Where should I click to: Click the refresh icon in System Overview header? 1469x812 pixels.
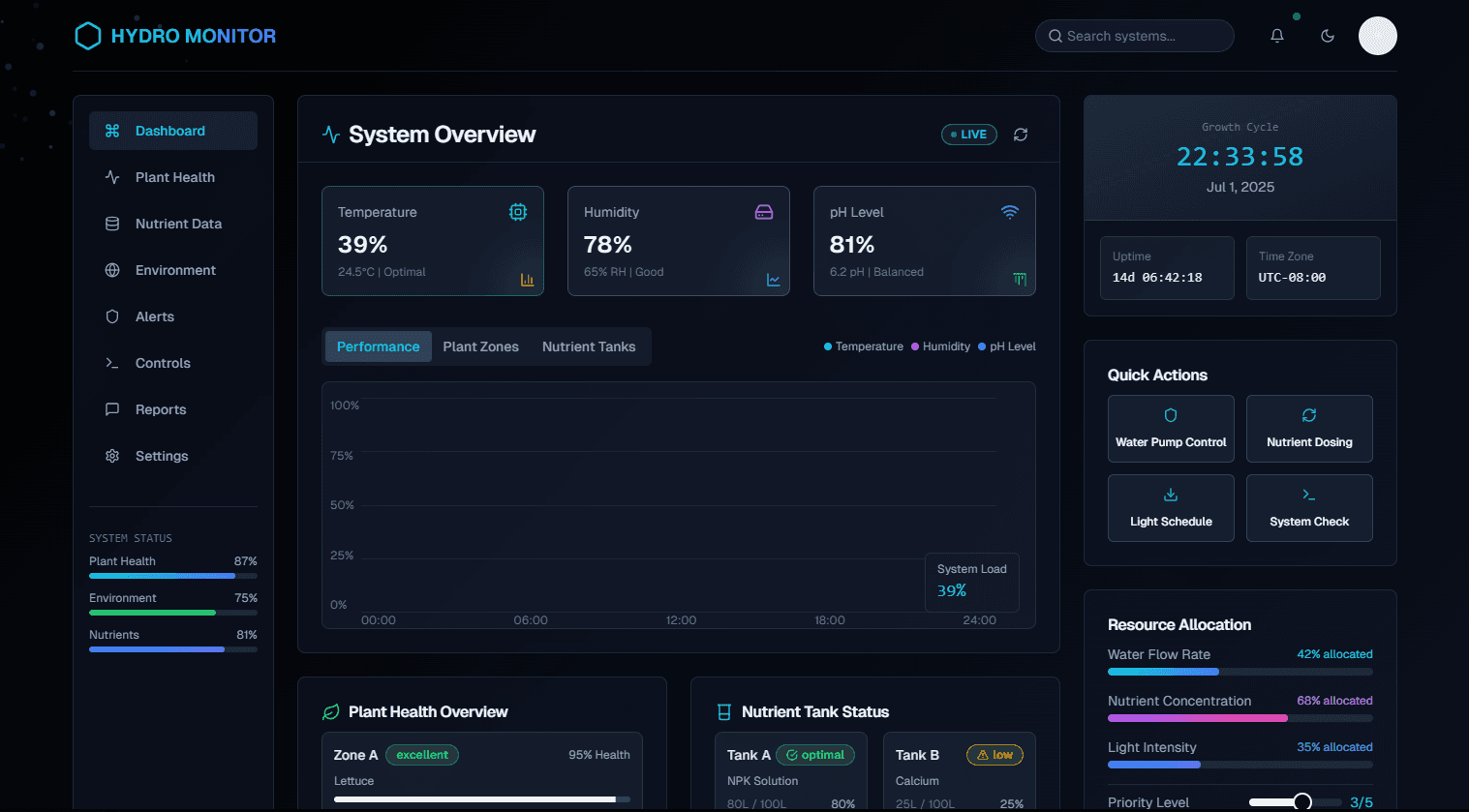point(1020,135)
